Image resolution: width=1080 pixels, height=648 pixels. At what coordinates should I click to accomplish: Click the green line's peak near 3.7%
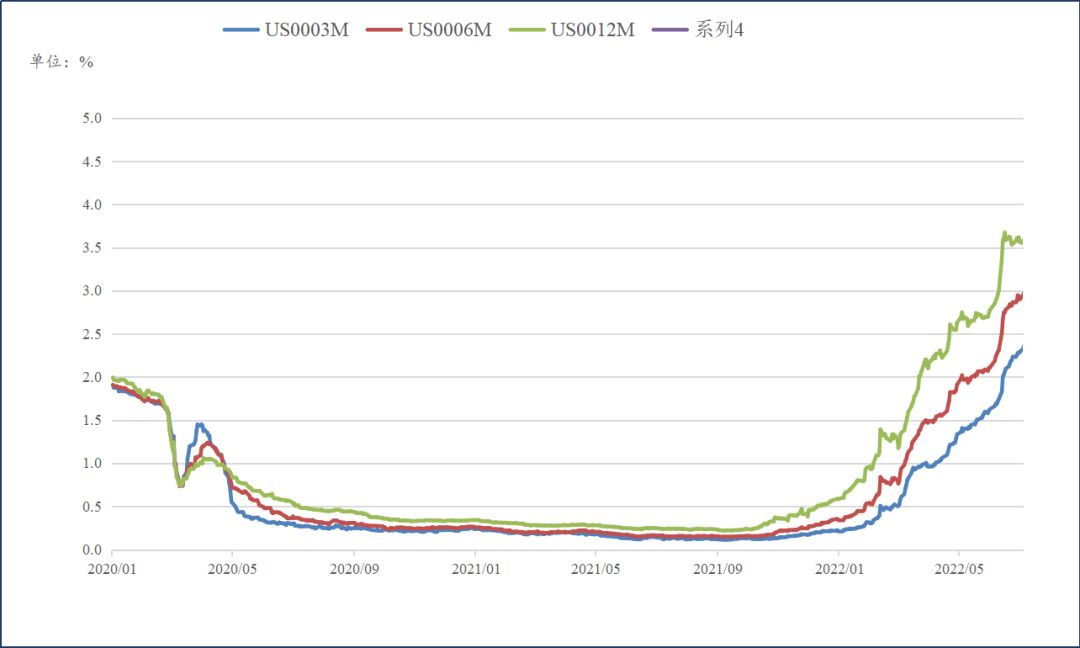(1004, 233)
